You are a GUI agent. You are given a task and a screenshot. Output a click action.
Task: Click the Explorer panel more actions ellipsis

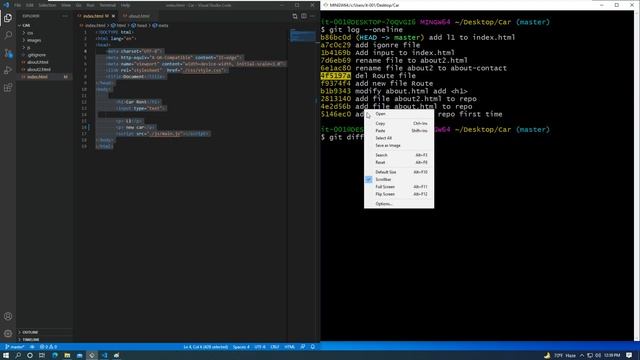click(x=65, y=16)
